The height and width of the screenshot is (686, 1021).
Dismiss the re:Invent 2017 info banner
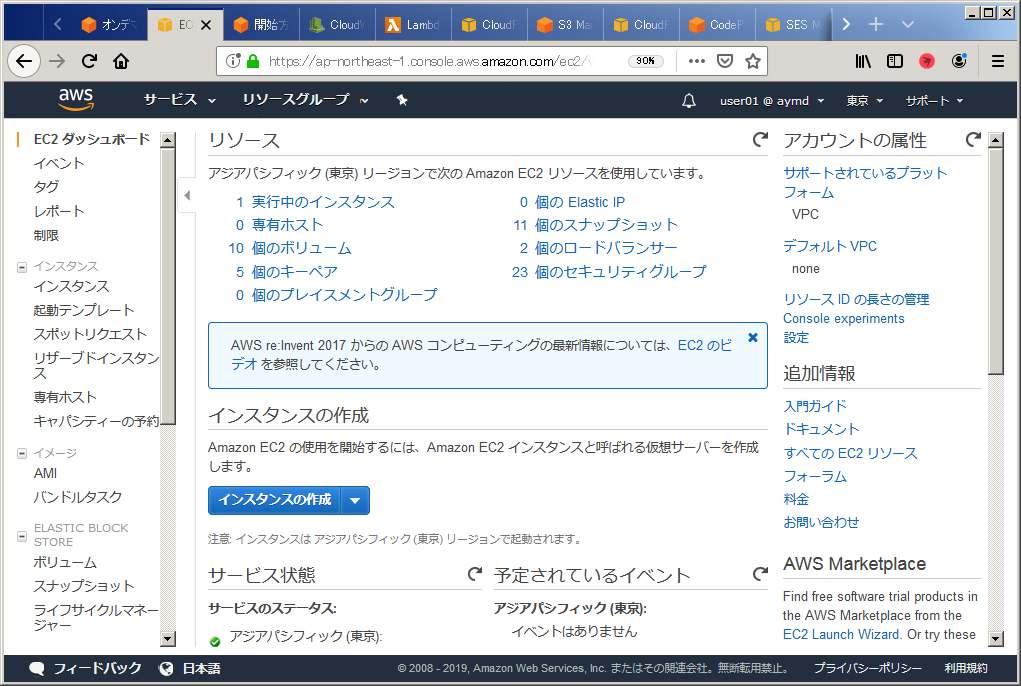pos(753,337)
